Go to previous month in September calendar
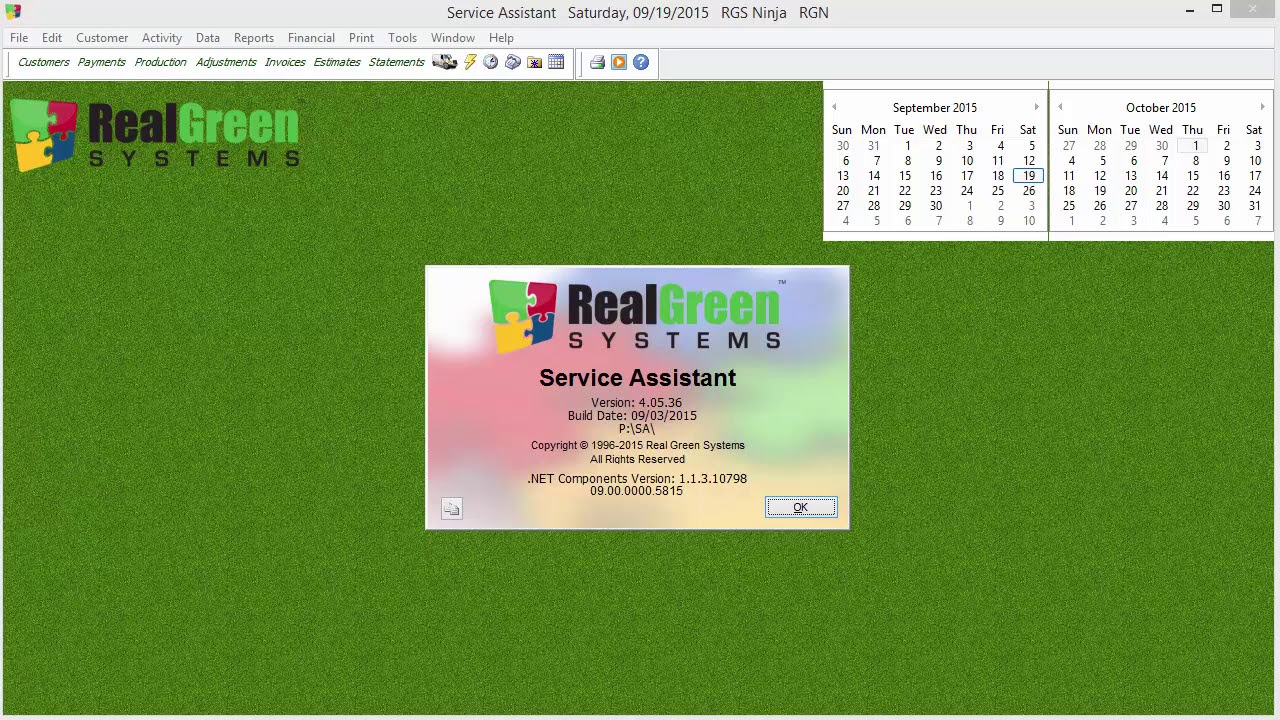This screenshot has height=720, width=1280. pyautogui.click(x=834, y=107)
